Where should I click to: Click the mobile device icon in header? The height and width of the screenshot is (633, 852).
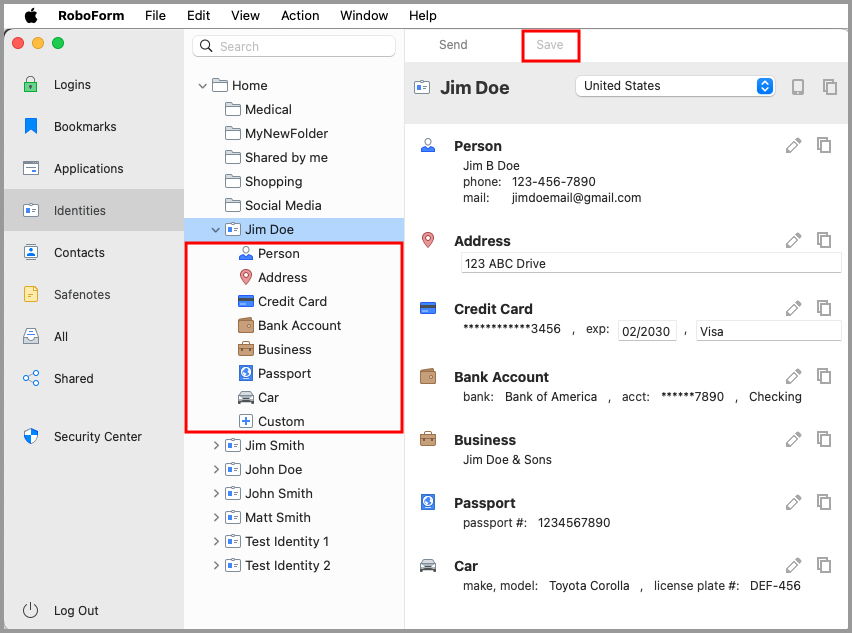tap(798, 87)
